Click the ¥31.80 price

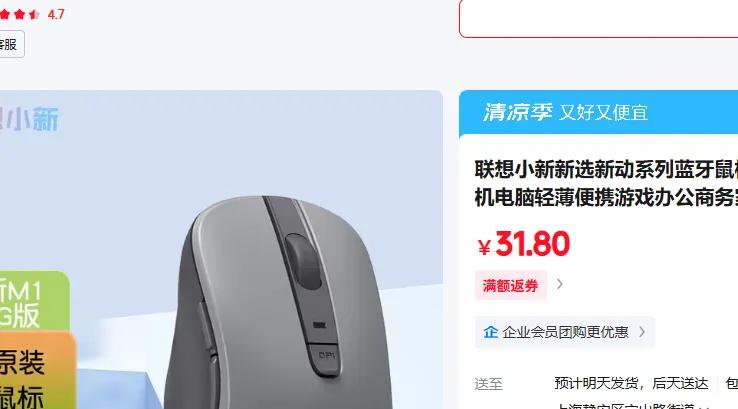tap(523, 244)
